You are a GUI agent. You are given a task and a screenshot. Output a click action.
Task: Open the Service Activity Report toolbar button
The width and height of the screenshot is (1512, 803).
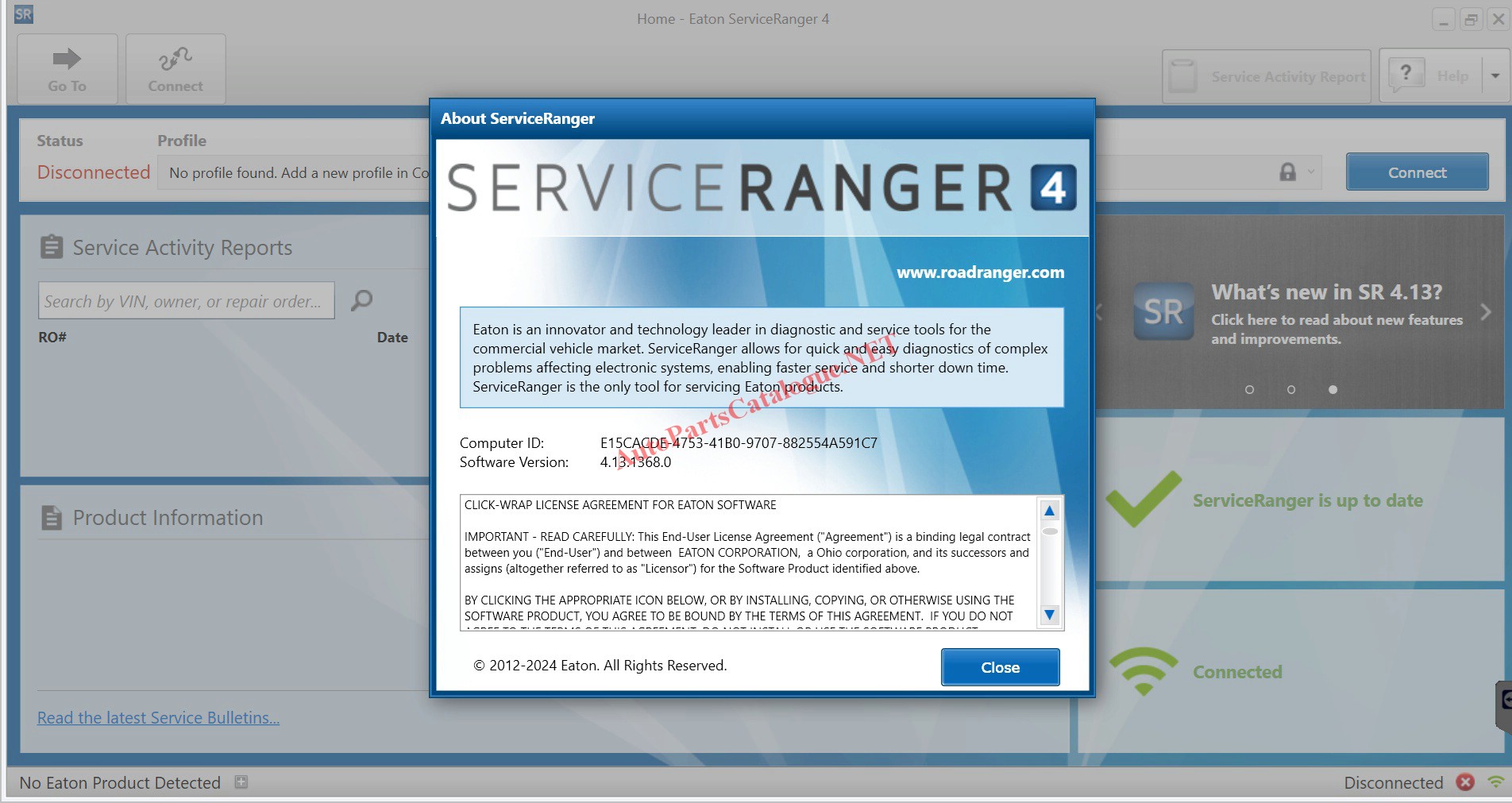coord(1267,76)
